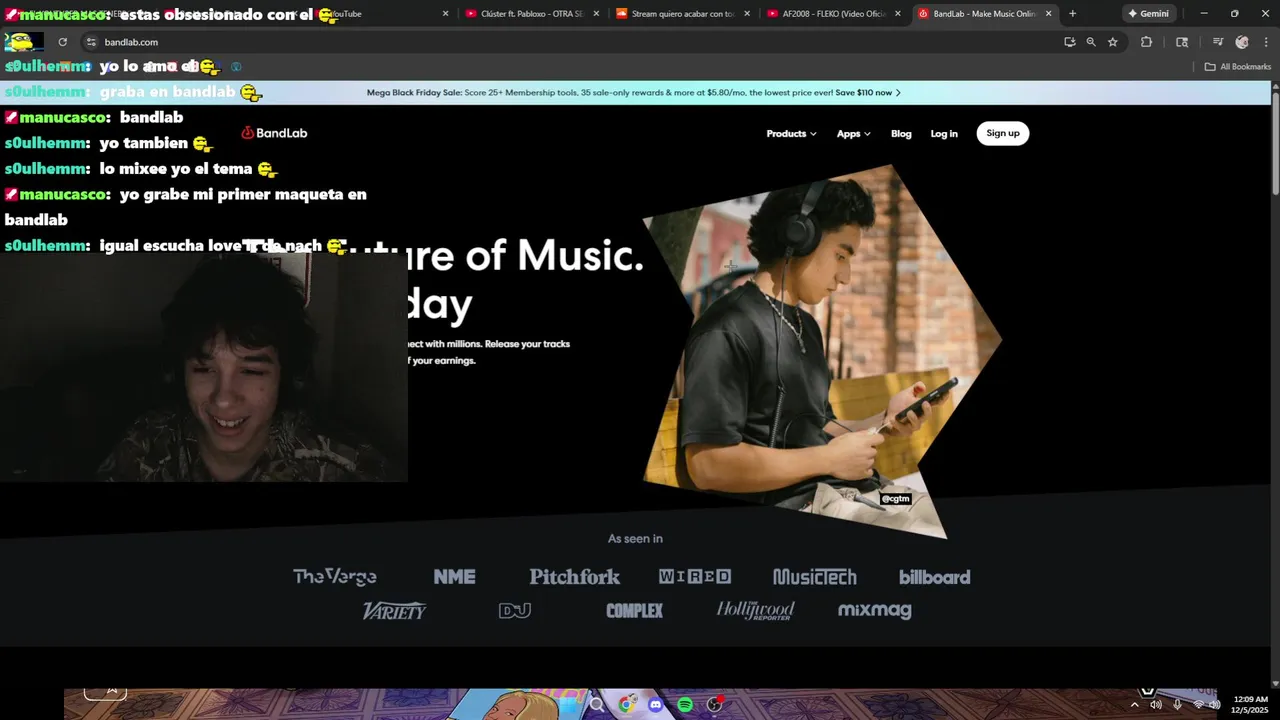Reload the BandLab page
1280x720 pixels.
click(62, 42)
